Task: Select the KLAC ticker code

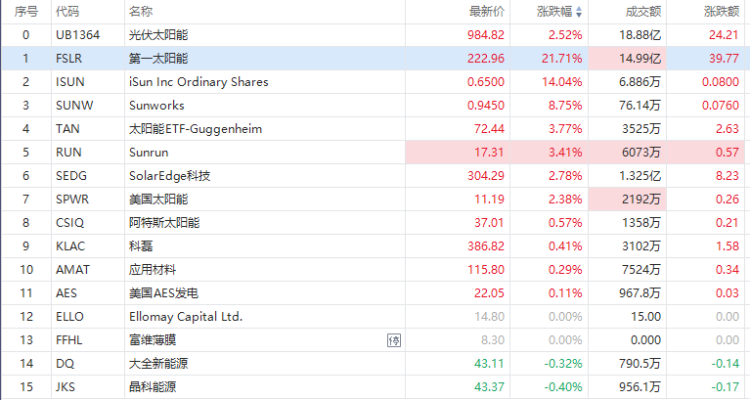Action: click(x=71, y=246)
